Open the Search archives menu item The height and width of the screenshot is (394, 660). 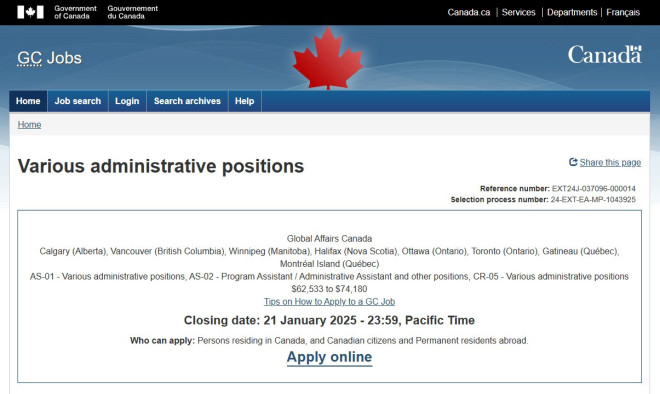pyautogui.click(x=187, y=101)
